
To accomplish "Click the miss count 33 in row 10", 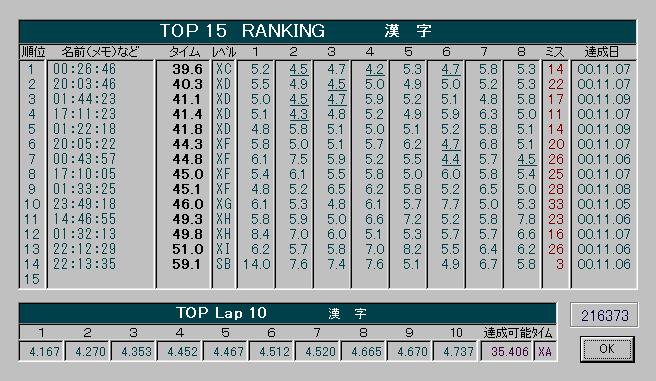I will (556, 204).
